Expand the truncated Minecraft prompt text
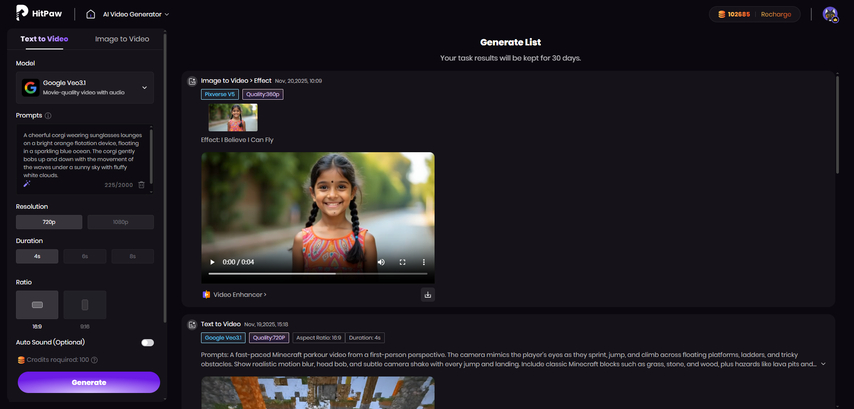854x409 pixels. coord(823,364)
